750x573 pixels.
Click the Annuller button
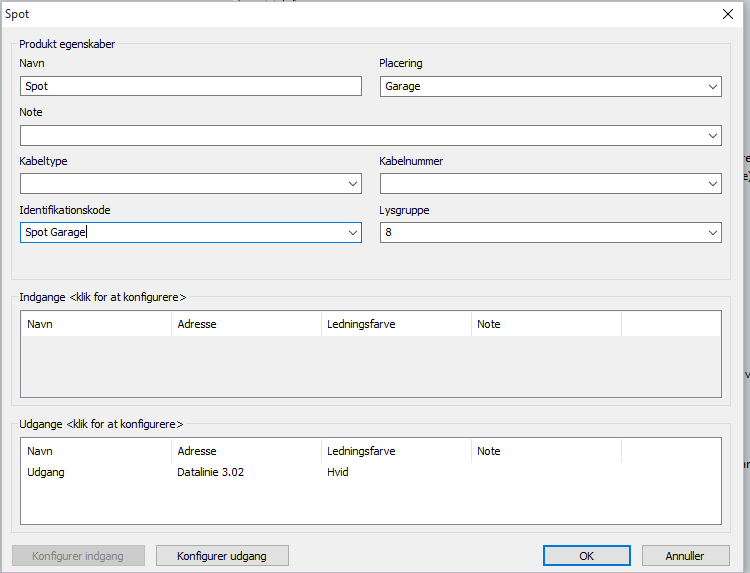pos(685,556)
